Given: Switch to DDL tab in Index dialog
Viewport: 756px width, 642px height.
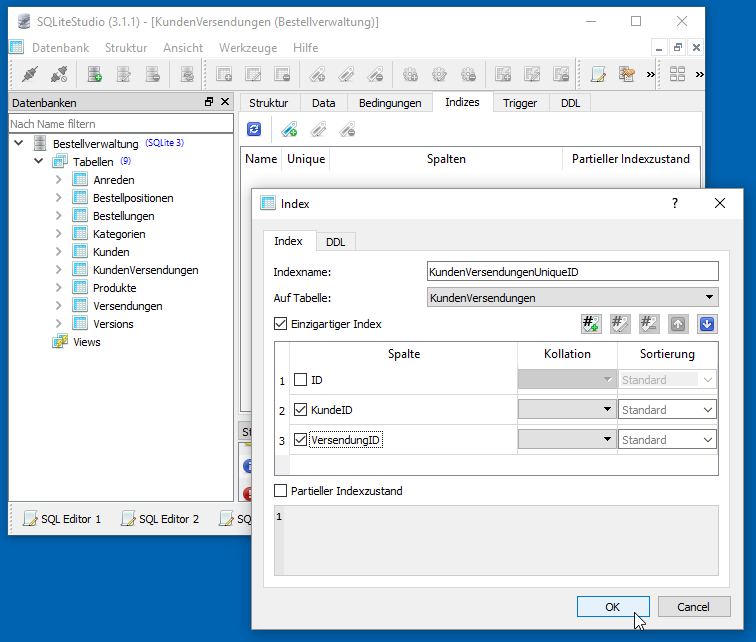Looking at the screenshot, I should coord(335,241).
